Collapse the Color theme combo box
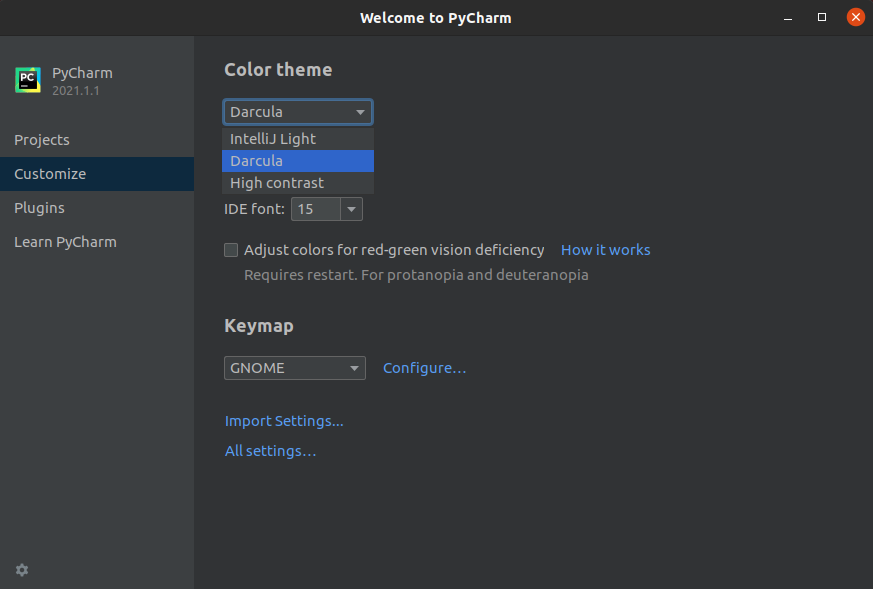This screenshot has width=873, height=589. (x=298, y=112)
